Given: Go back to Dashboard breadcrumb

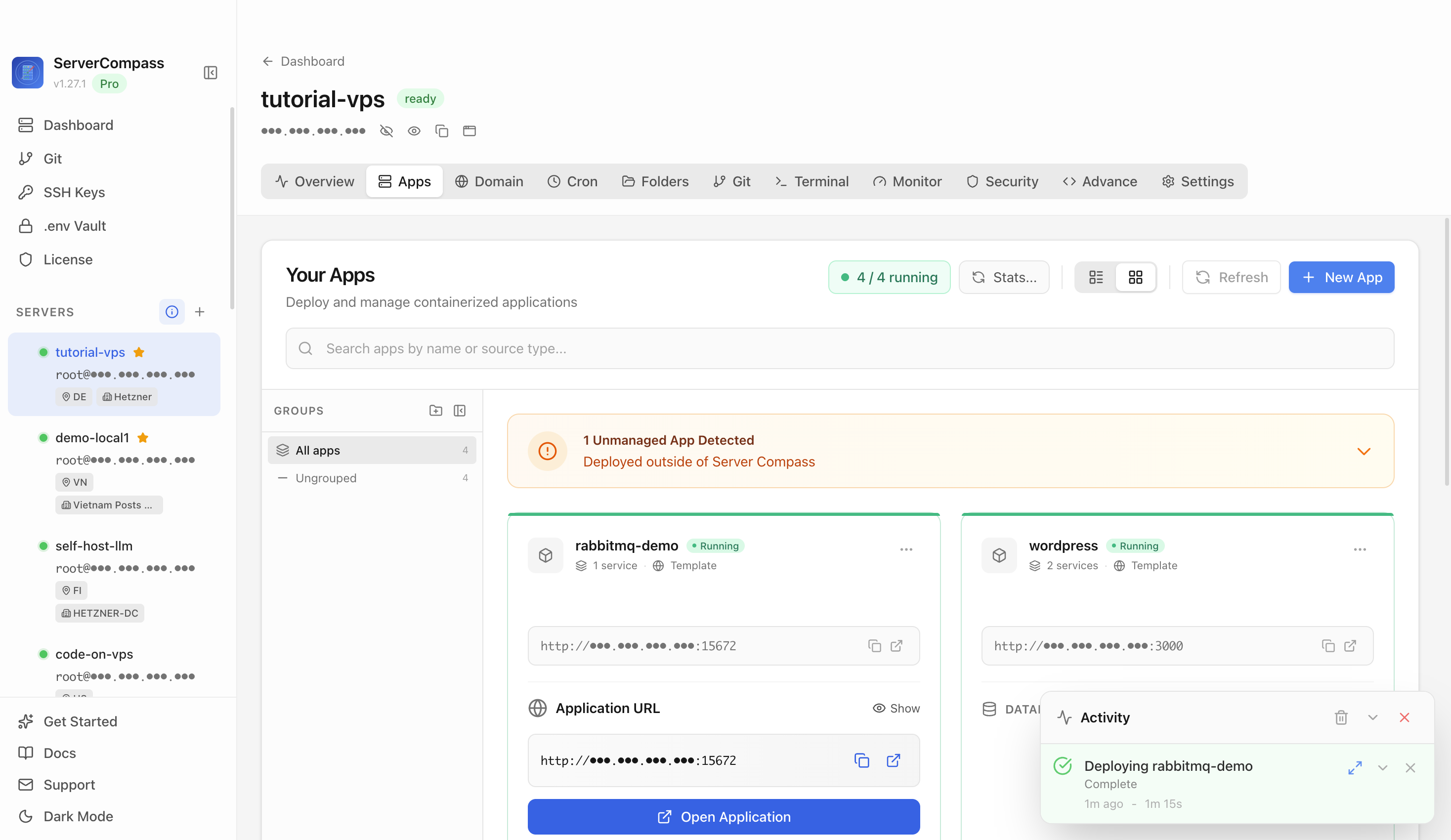Looking at the screenshot, I should [303, 61].
